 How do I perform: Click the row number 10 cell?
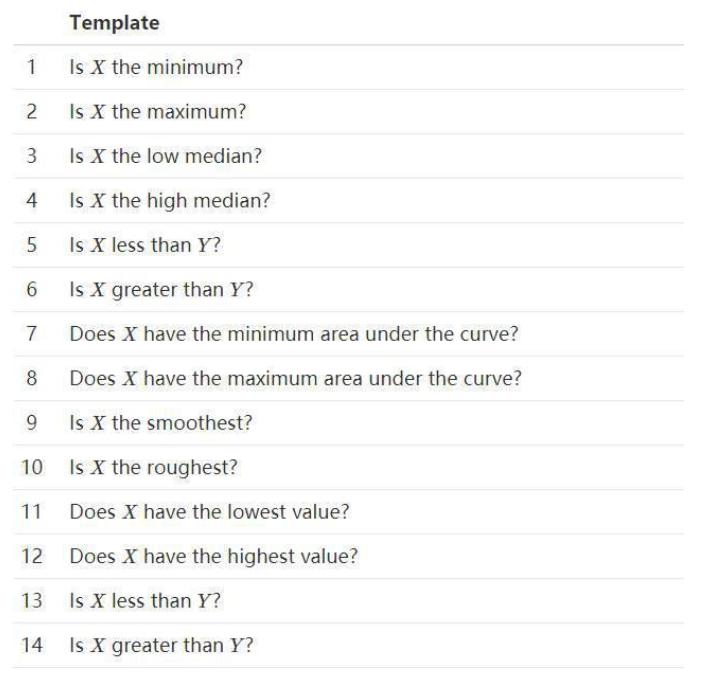32,467
